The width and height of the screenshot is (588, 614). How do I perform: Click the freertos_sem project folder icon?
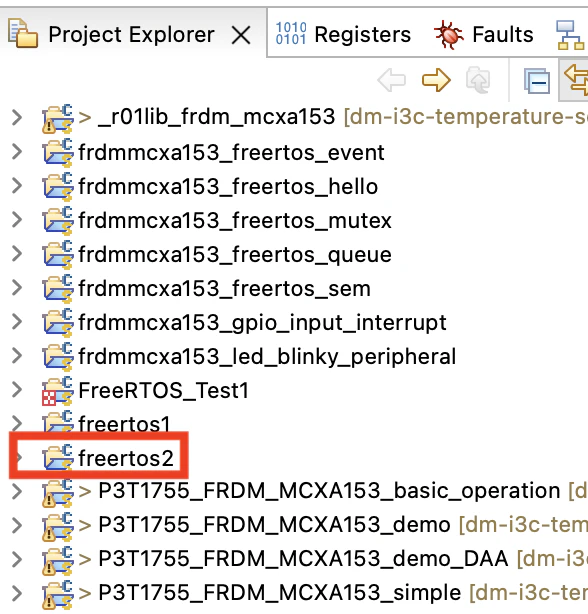tap(58, 289)
